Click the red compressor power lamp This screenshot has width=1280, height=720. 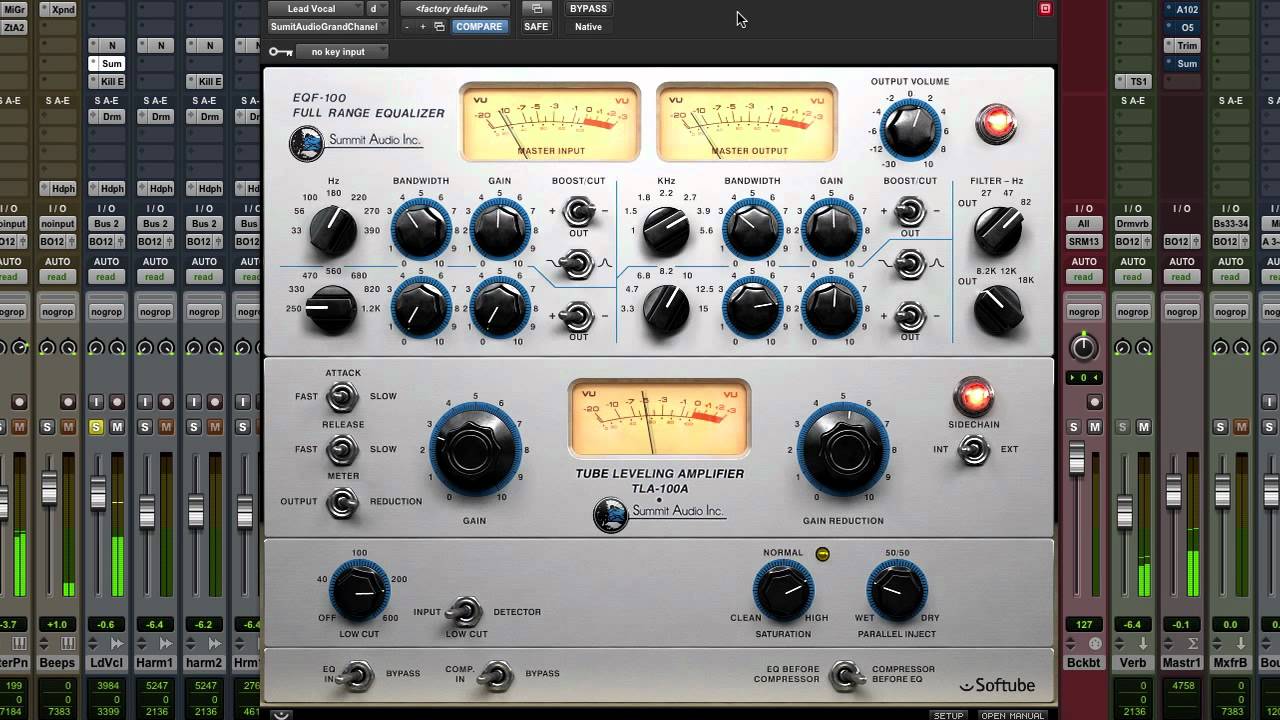tap(973, 396)
